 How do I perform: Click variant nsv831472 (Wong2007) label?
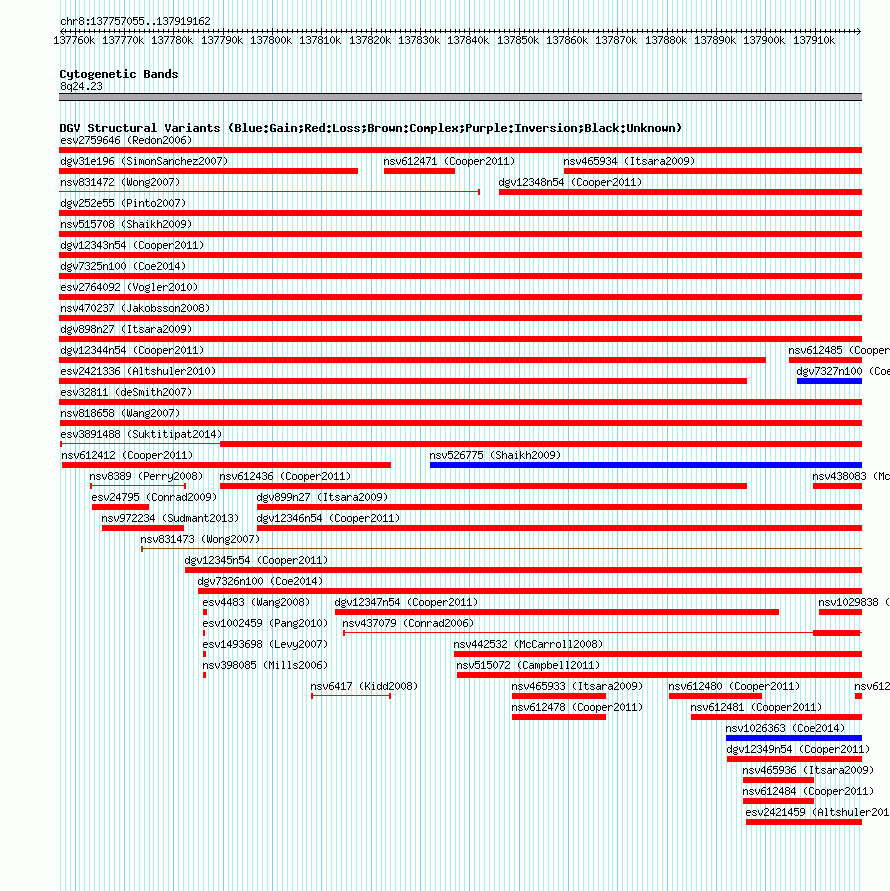(x=120, y=182)
